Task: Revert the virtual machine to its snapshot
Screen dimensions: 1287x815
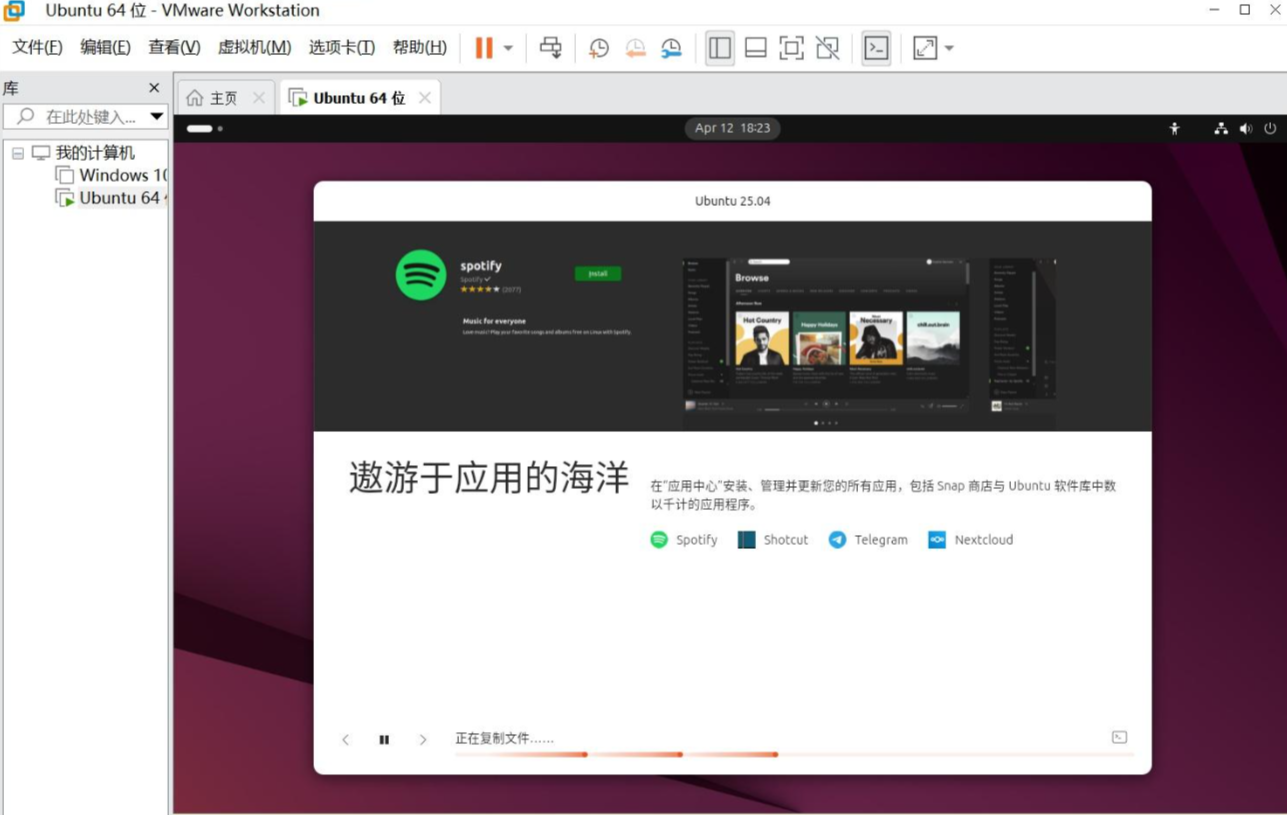Action: [635, 48]
